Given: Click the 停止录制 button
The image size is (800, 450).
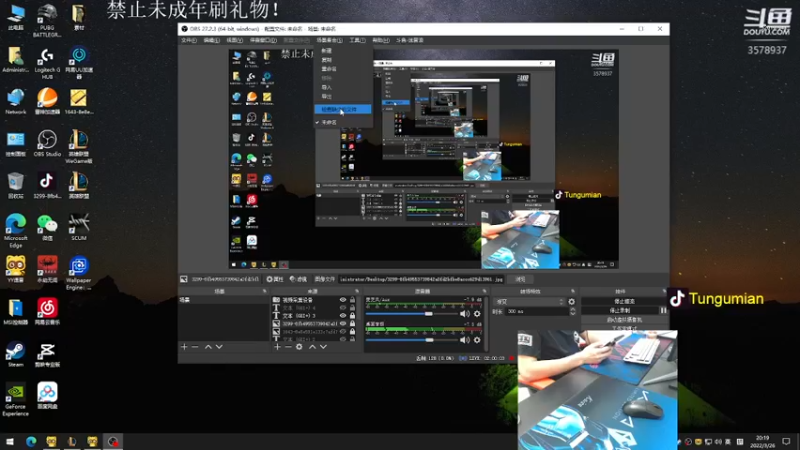Looking at the screenshot, I should point(620,310).
